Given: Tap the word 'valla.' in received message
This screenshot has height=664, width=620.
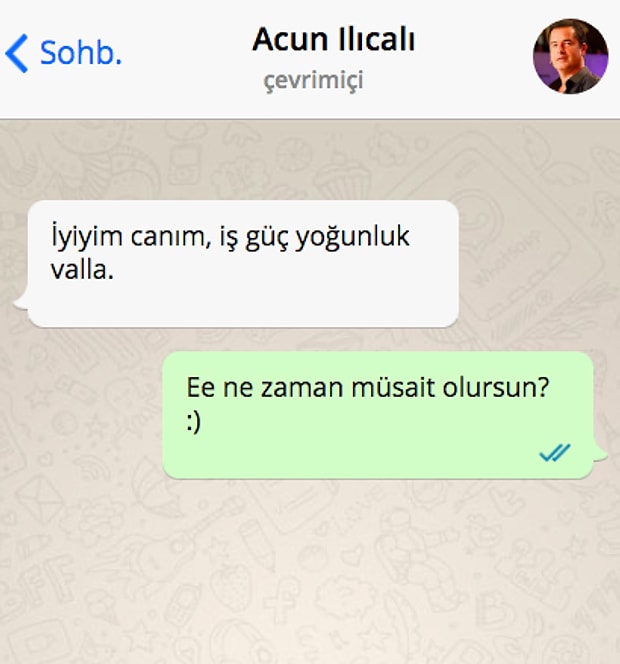Looking at the screenshot, I should coord(82,270).
